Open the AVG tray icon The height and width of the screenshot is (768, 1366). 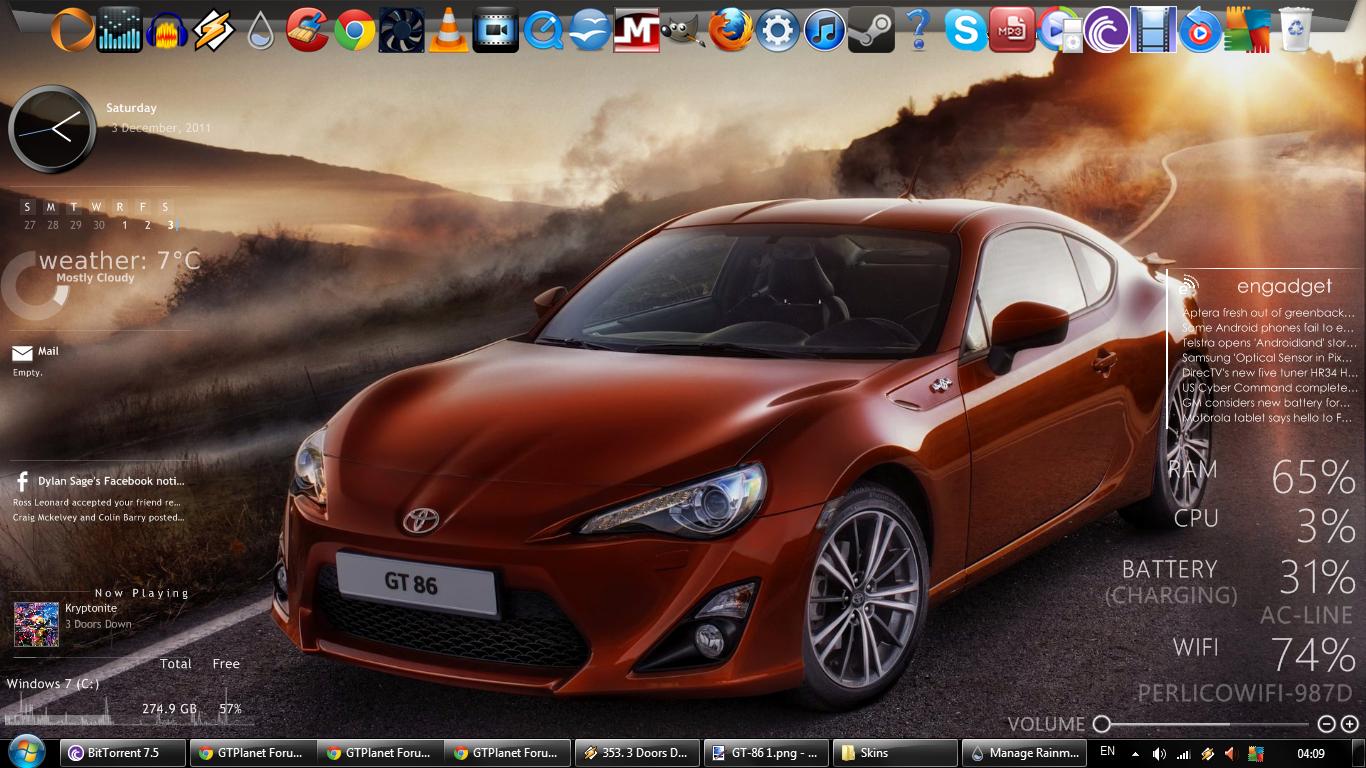1256,753
